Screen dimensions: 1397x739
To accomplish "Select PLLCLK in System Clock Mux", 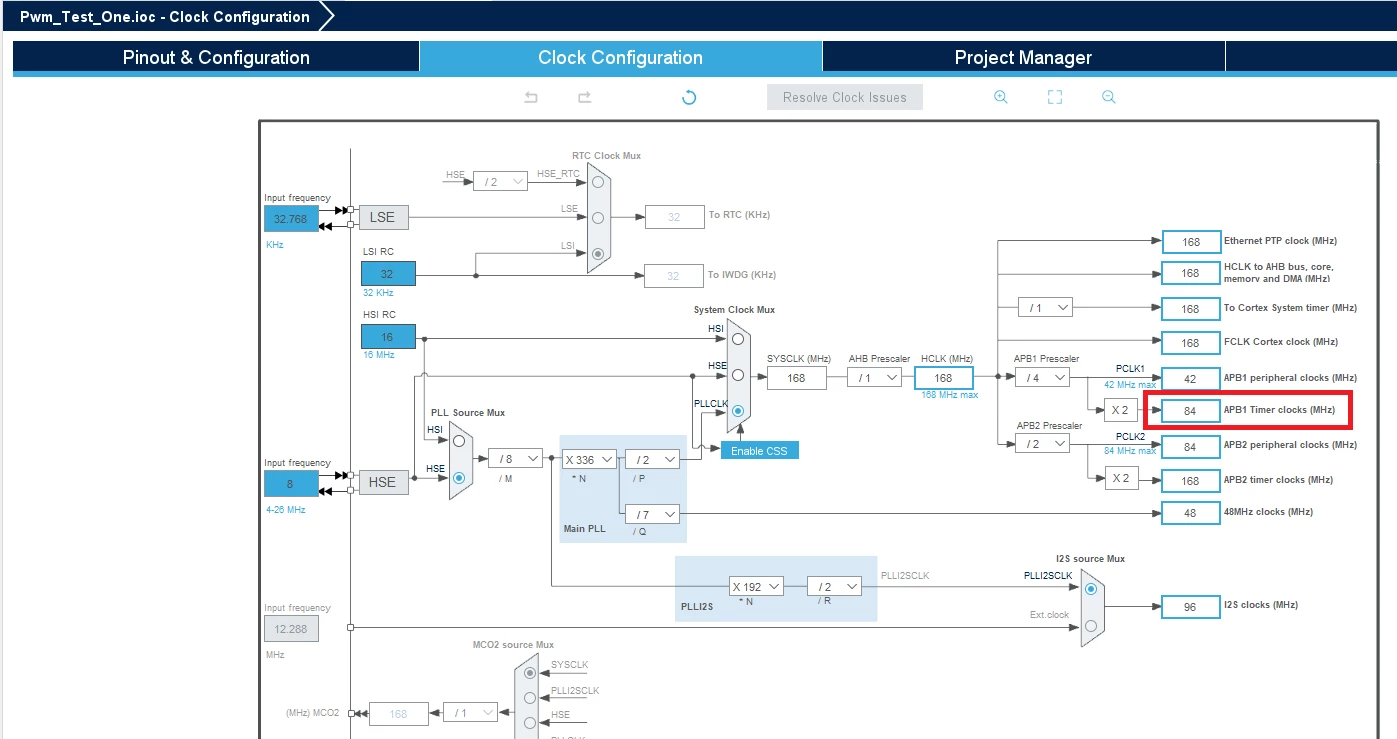I will [737, 411].
